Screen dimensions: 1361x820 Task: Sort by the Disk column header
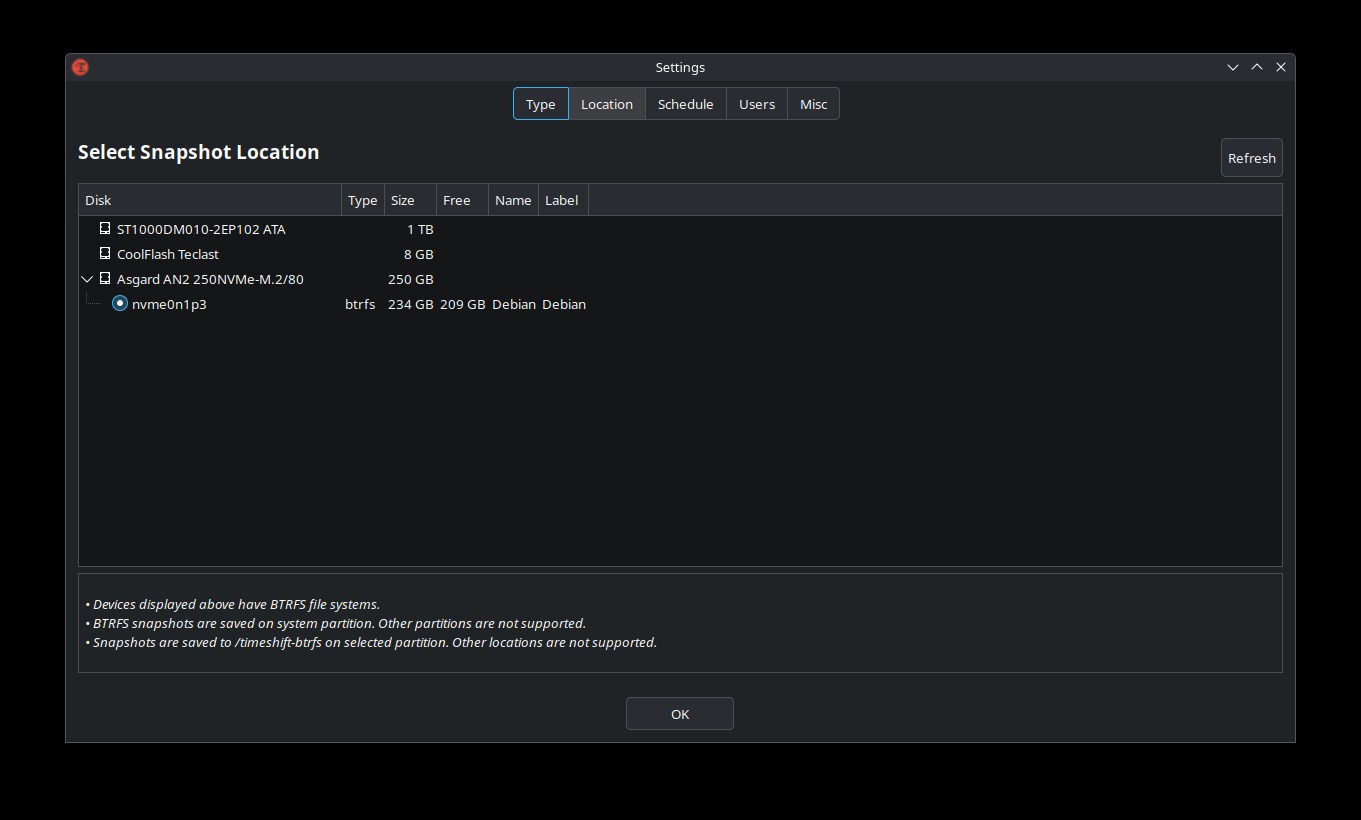[x=210, y=200]
